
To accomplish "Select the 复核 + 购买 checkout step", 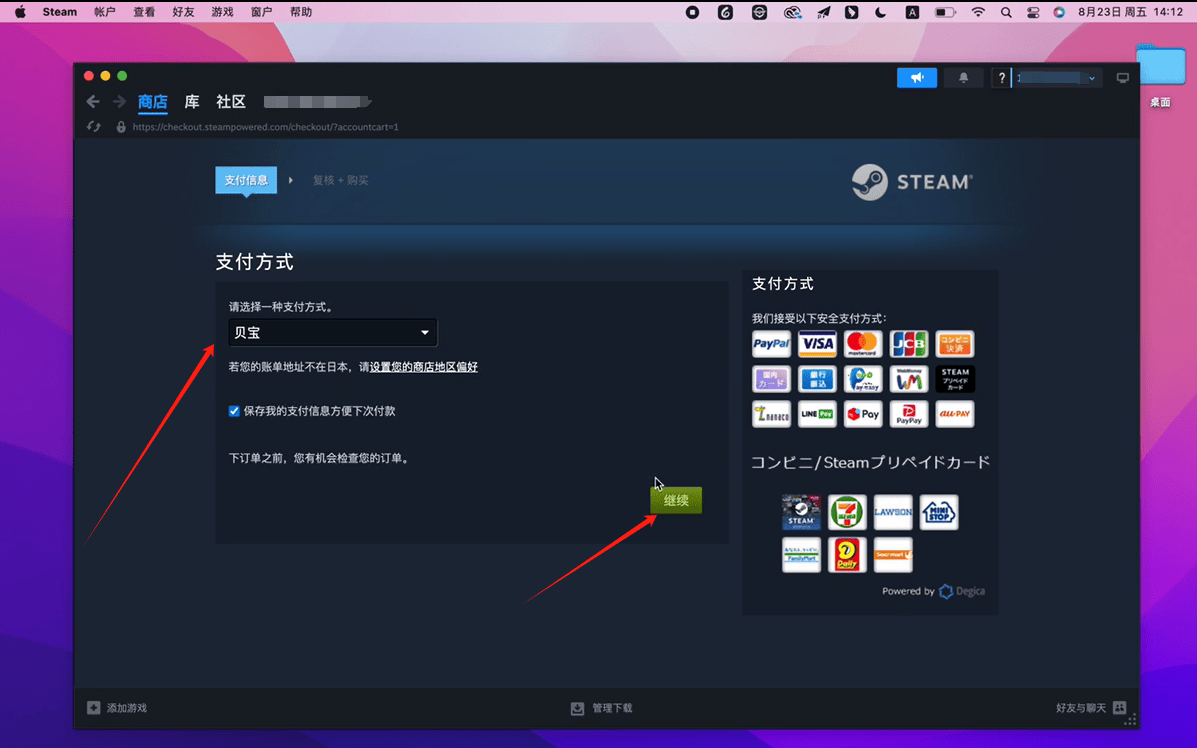I will click(x=340, y=180).
